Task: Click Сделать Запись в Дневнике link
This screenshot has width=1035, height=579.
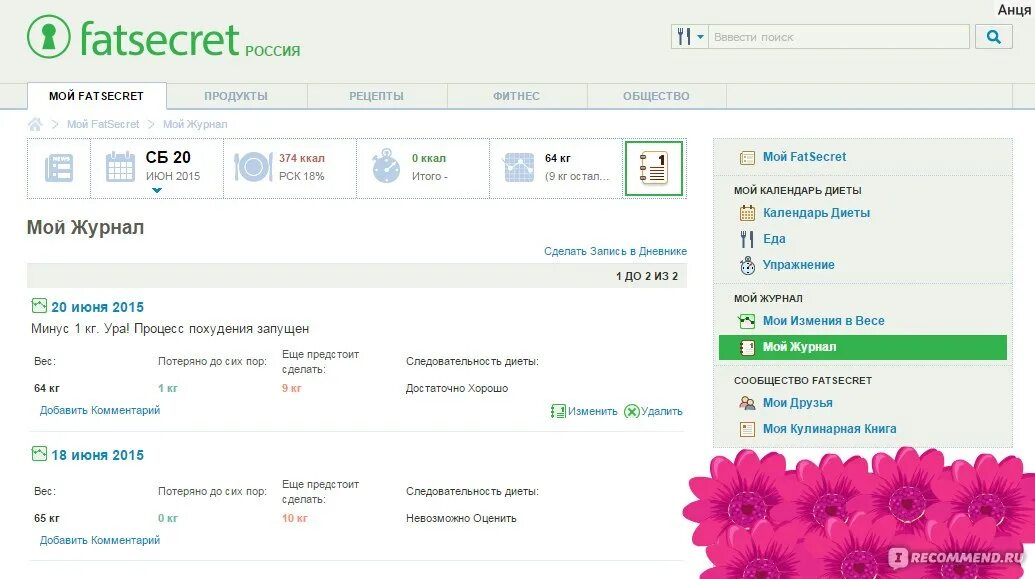Action: pos(615,251)
